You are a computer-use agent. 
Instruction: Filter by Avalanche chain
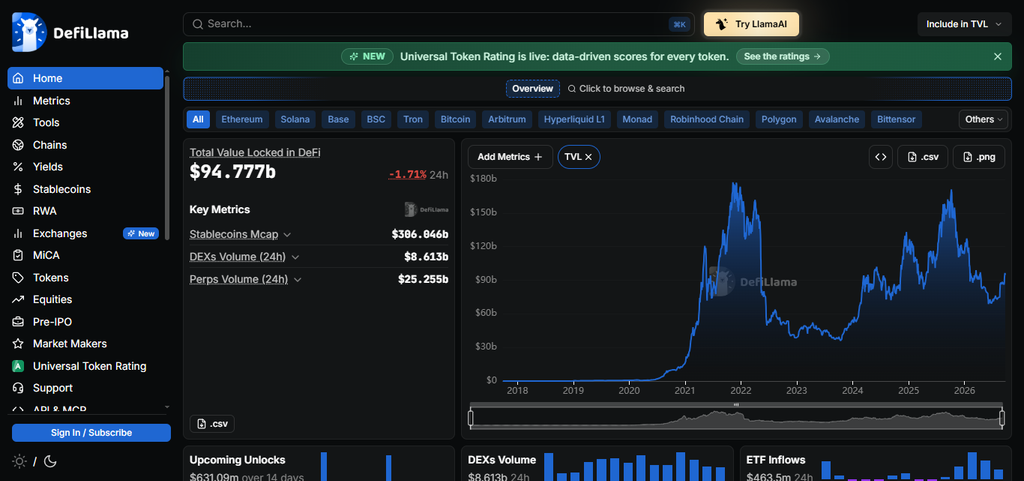click(837, 119)
